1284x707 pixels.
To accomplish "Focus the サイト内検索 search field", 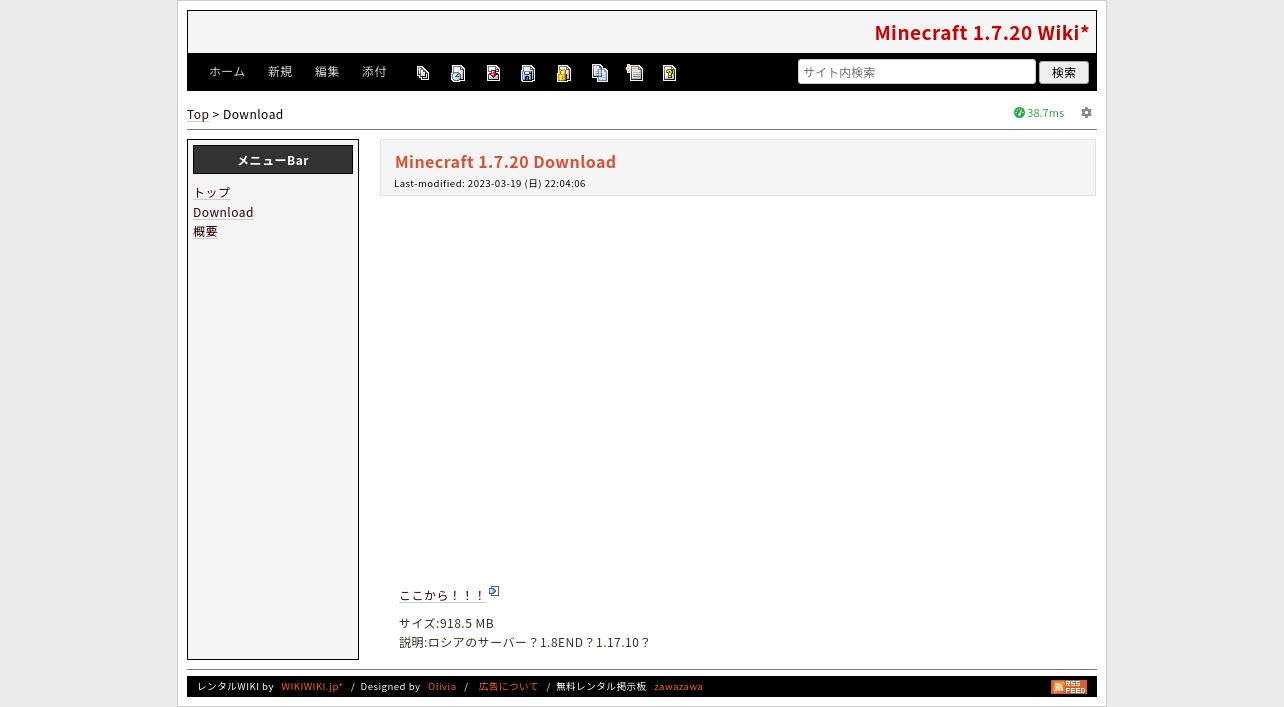I will (917, 72).
